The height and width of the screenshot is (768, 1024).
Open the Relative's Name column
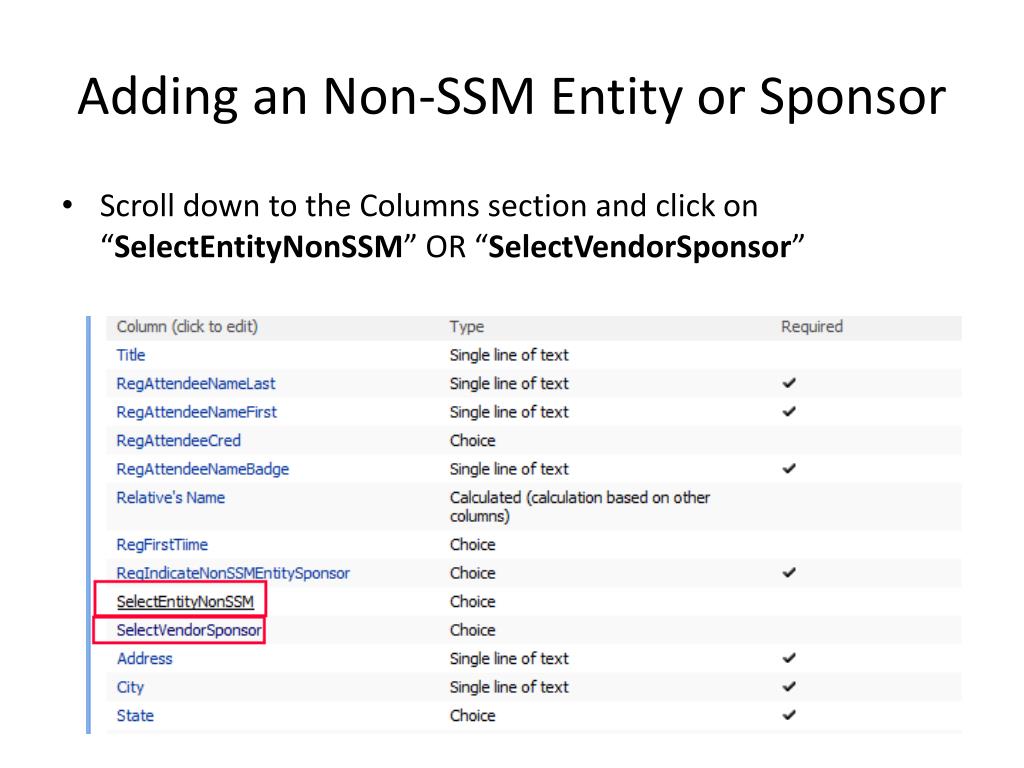pyautogui.click(x=171, y=497)
